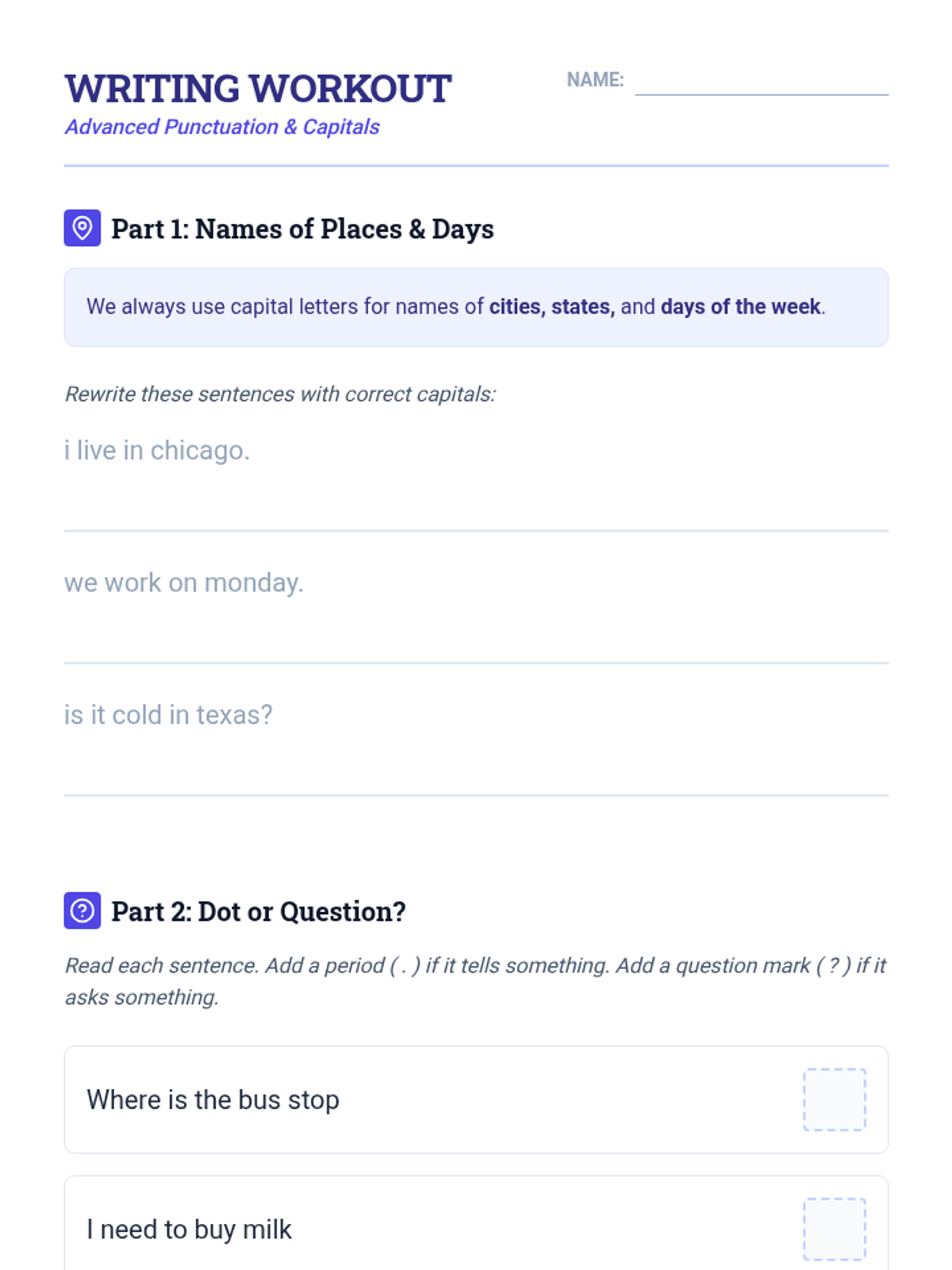The image size is (952, 1270).
Task: Click the question mark icon beside Part 2
Action: (x=82, y=910)
